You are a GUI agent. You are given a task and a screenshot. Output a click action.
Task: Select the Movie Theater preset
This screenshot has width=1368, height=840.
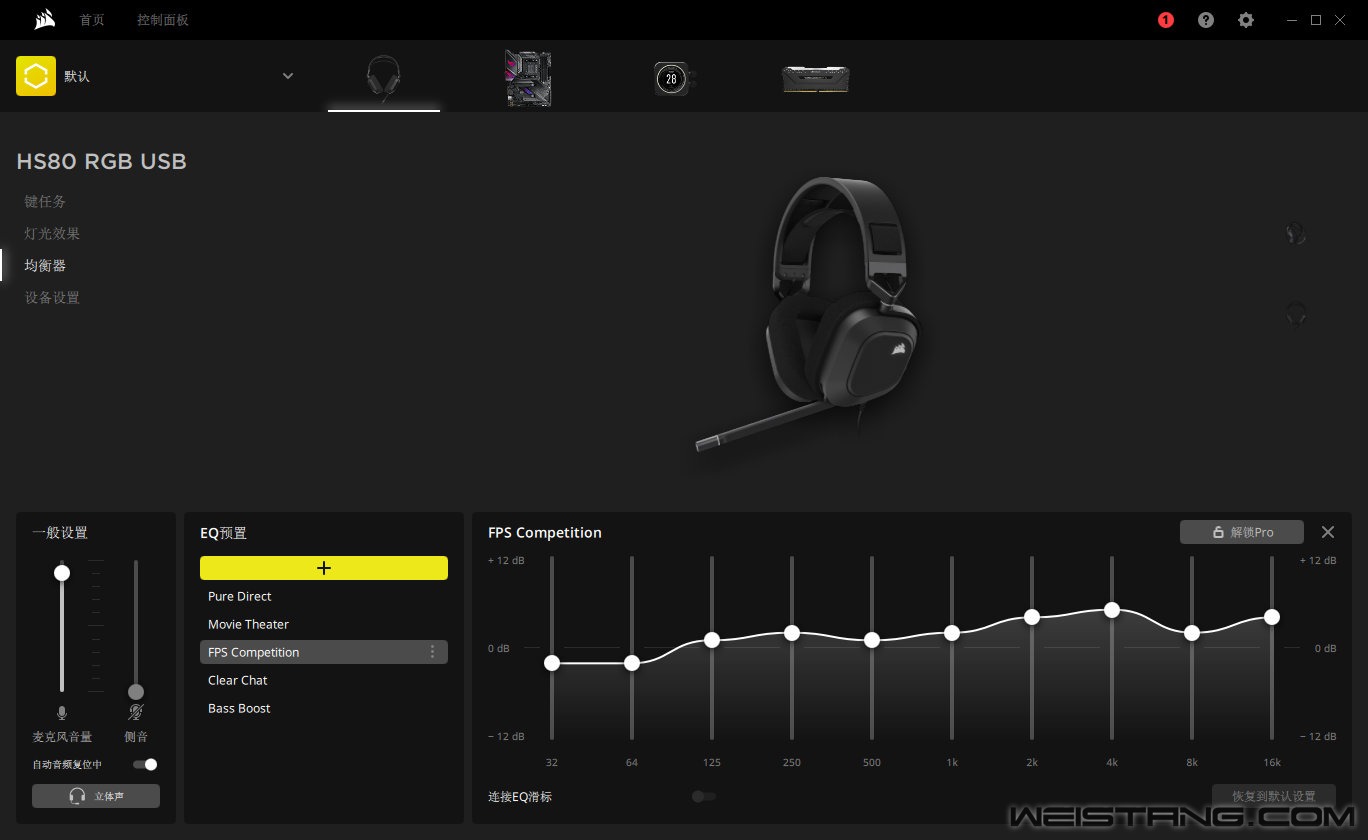324,624
